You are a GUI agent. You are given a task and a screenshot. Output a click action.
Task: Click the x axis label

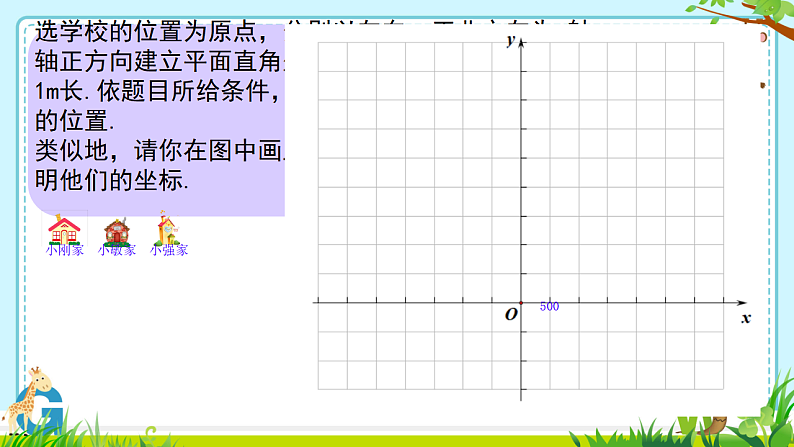(x=746, y=318)
